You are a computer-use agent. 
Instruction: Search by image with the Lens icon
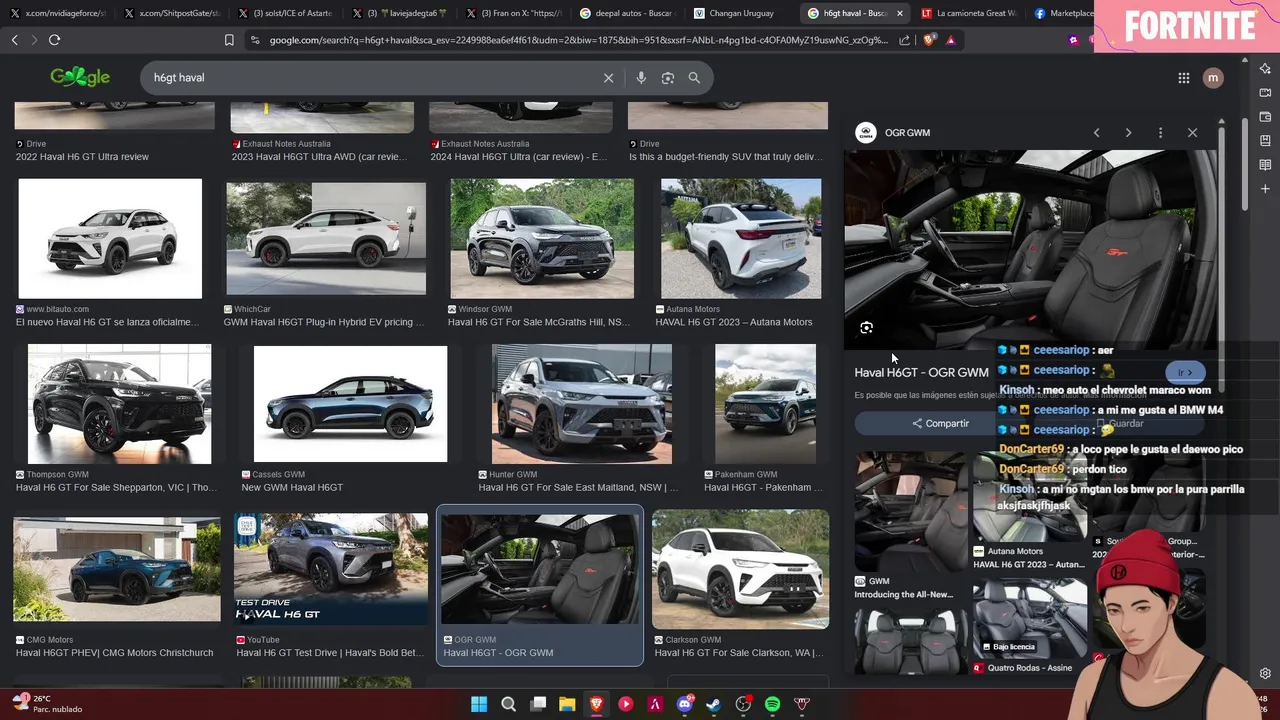[x=668, y=78]
